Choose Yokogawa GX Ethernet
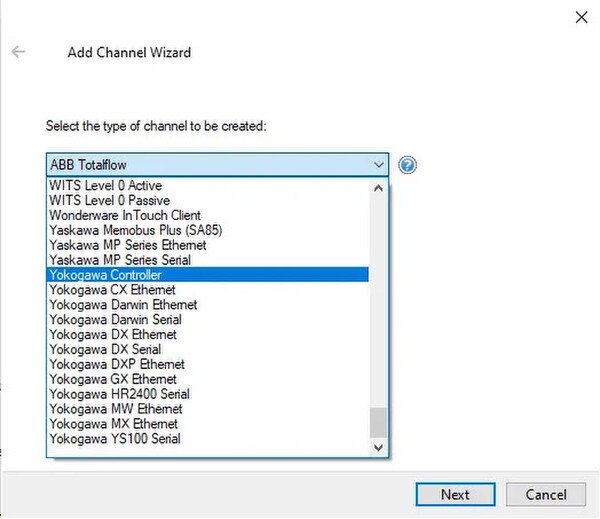This screenshot has height=519, width=600. click(x=208, y=379)
